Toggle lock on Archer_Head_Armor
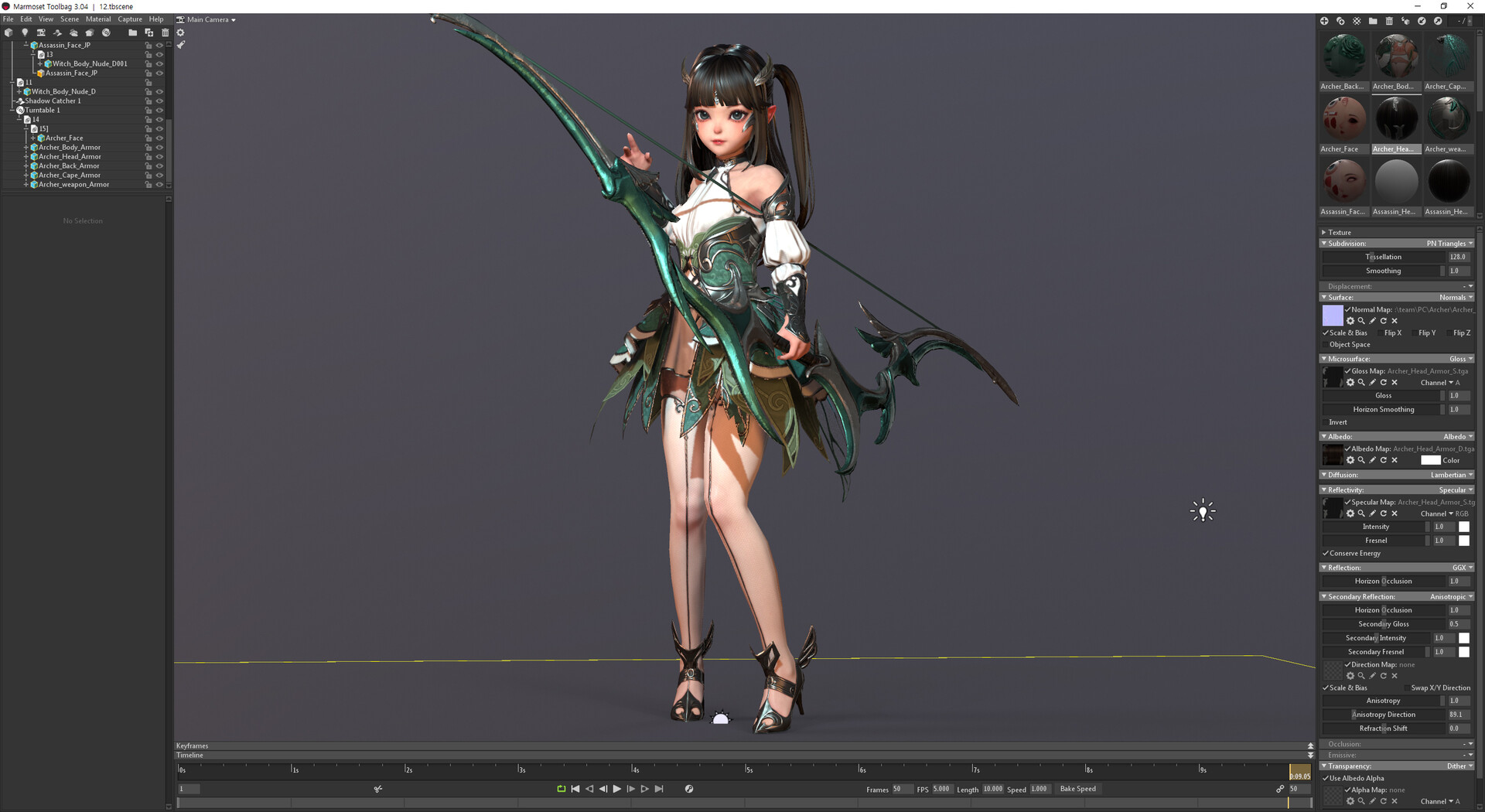The height and width of the screenshot is (812, 1485). [148, 157]
